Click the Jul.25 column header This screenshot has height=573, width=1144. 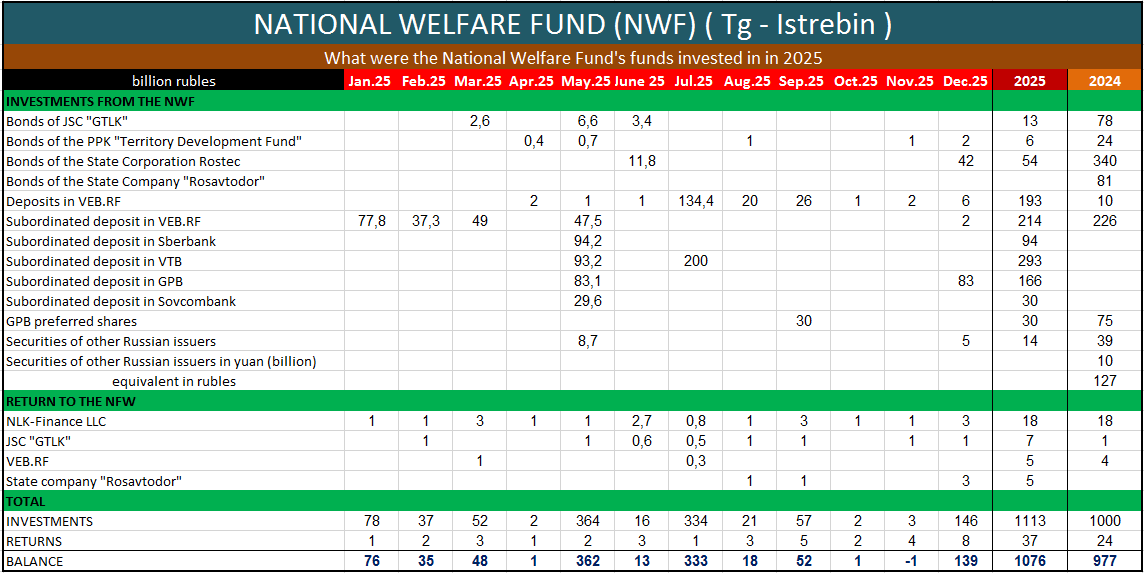click(x=695, y=81)
